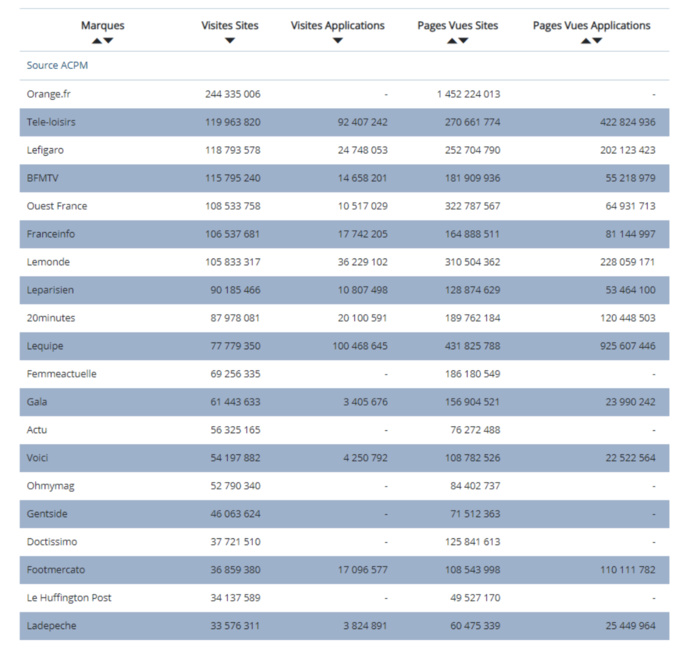Viewport: 689px width, 654px height.
Task: Select the Lemonde brand cell
Action: coord(49,262)
